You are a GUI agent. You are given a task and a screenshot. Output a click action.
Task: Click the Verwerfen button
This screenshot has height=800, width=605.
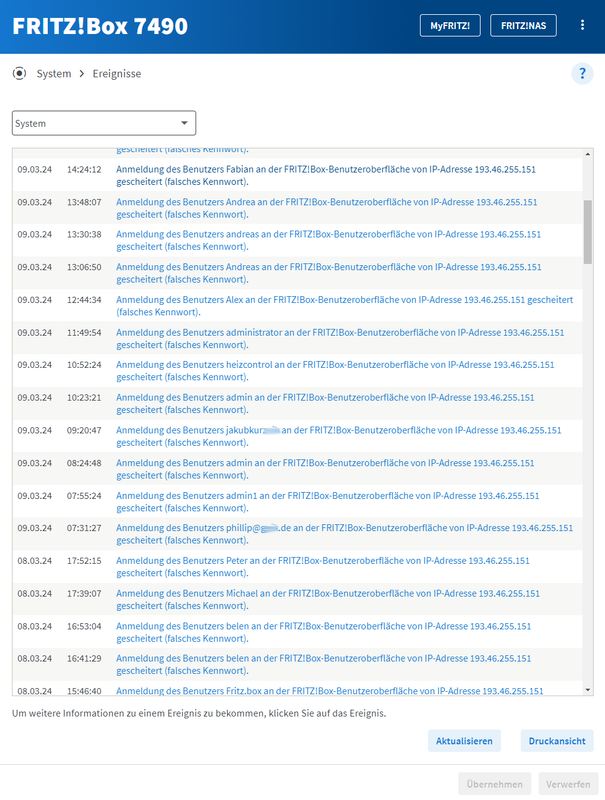point(568,784)
